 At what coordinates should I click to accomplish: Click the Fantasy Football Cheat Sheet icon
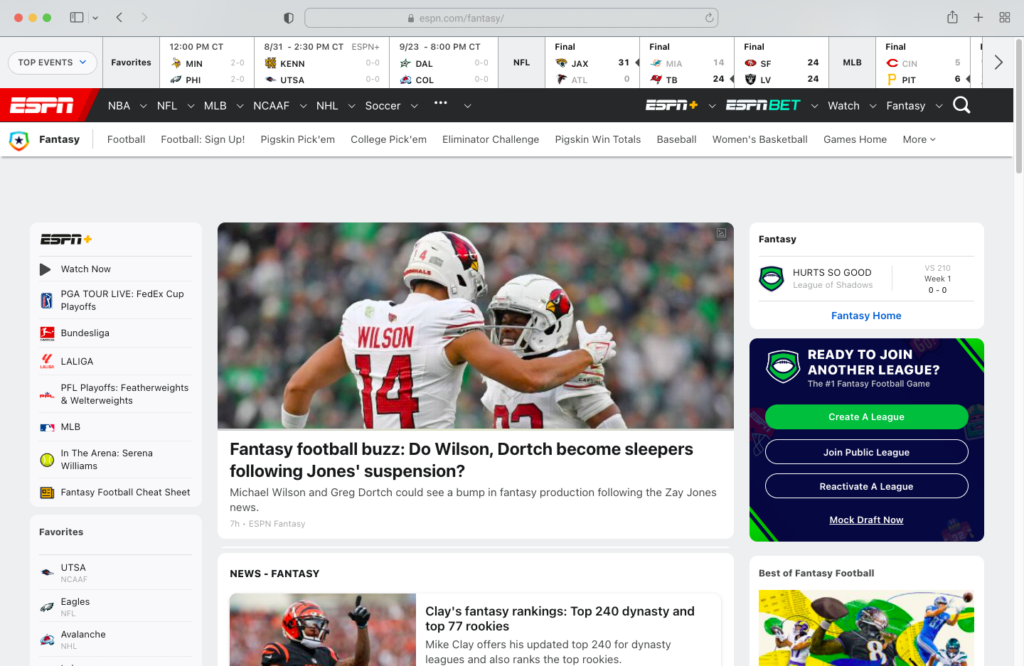tap(47, 492)
